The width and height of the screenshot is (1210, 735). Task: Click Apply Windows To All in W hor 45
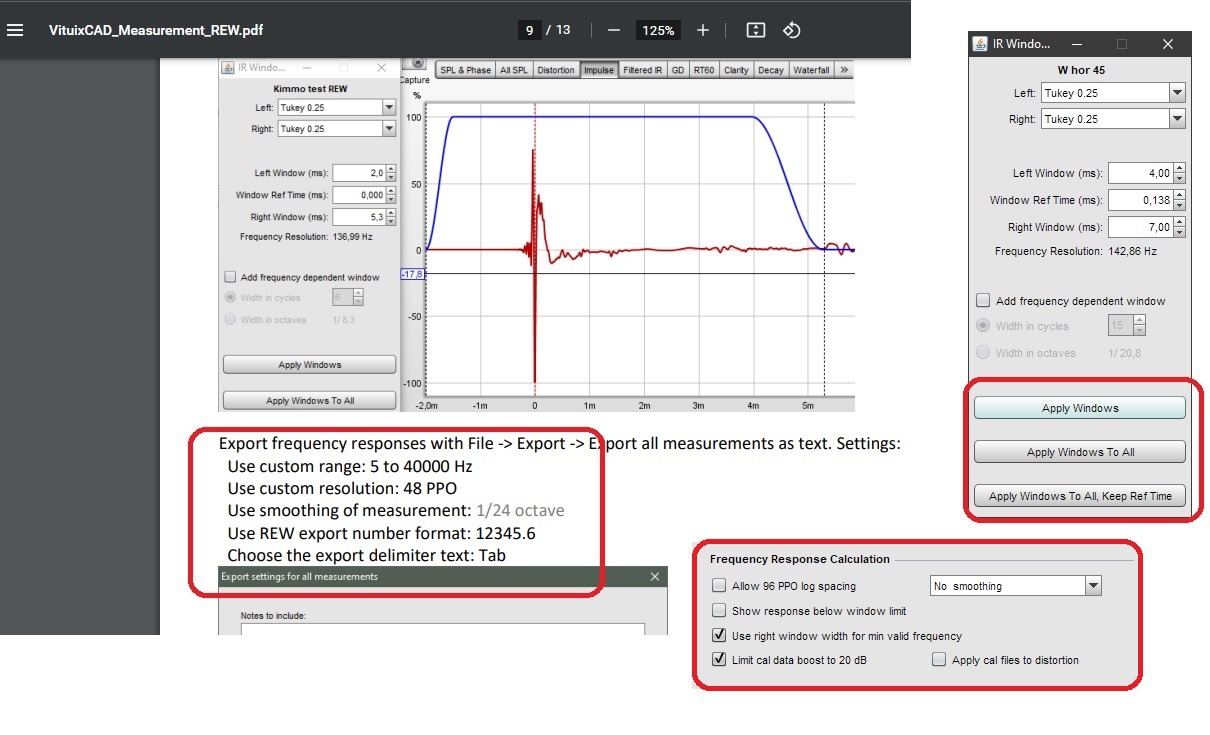[1080, 452]
